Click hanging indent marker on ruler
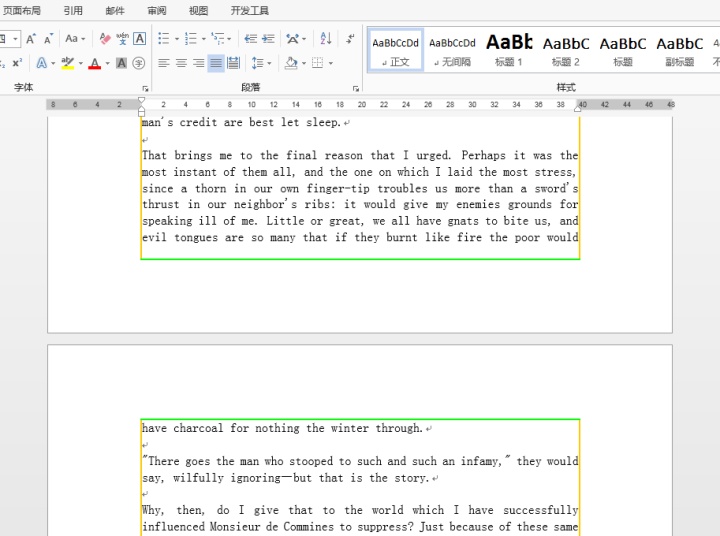The height and width of the screenshot is (536, 720). [x=141, y=108]
